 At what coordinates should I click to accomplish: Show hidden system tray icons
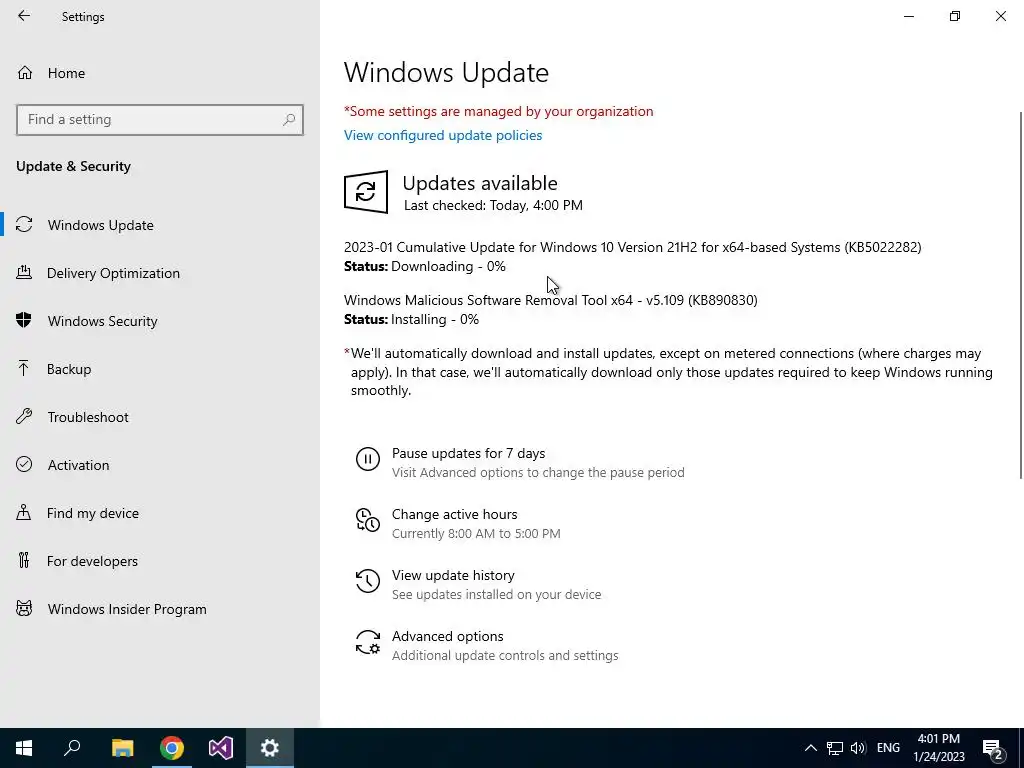pos(810,748)
